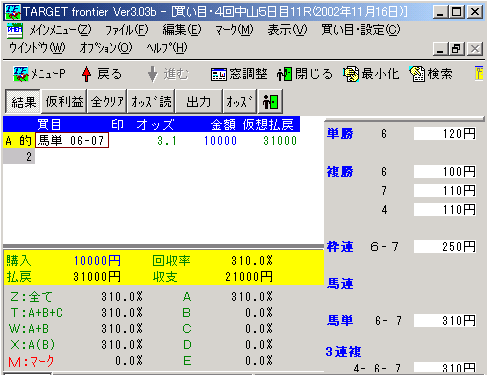Viewport: 487px width, 375px height.
Task: Open the メインメニュー(Z) menu
Action: point(60,30)
